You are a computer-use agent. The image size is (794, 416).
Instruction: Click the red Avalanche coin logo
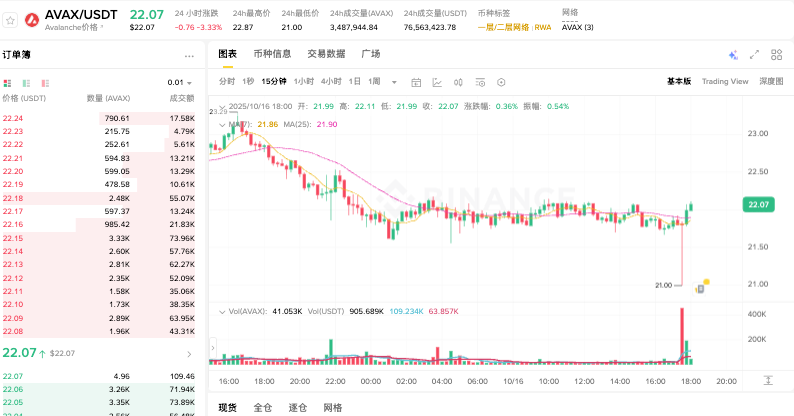tap(32, 20)
